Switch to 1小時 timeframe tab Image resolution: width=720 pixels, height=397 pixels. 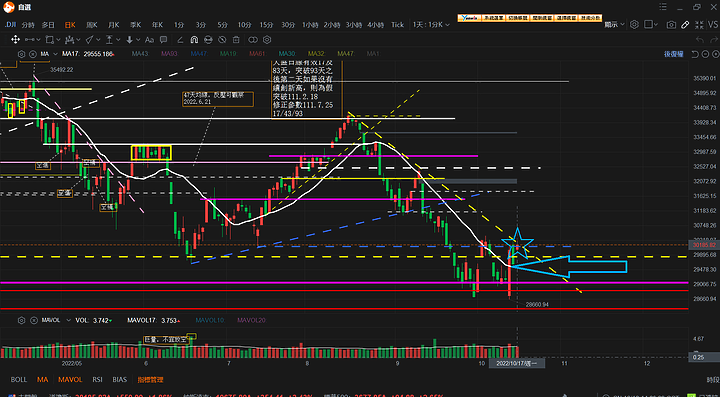tap(310, 25)
